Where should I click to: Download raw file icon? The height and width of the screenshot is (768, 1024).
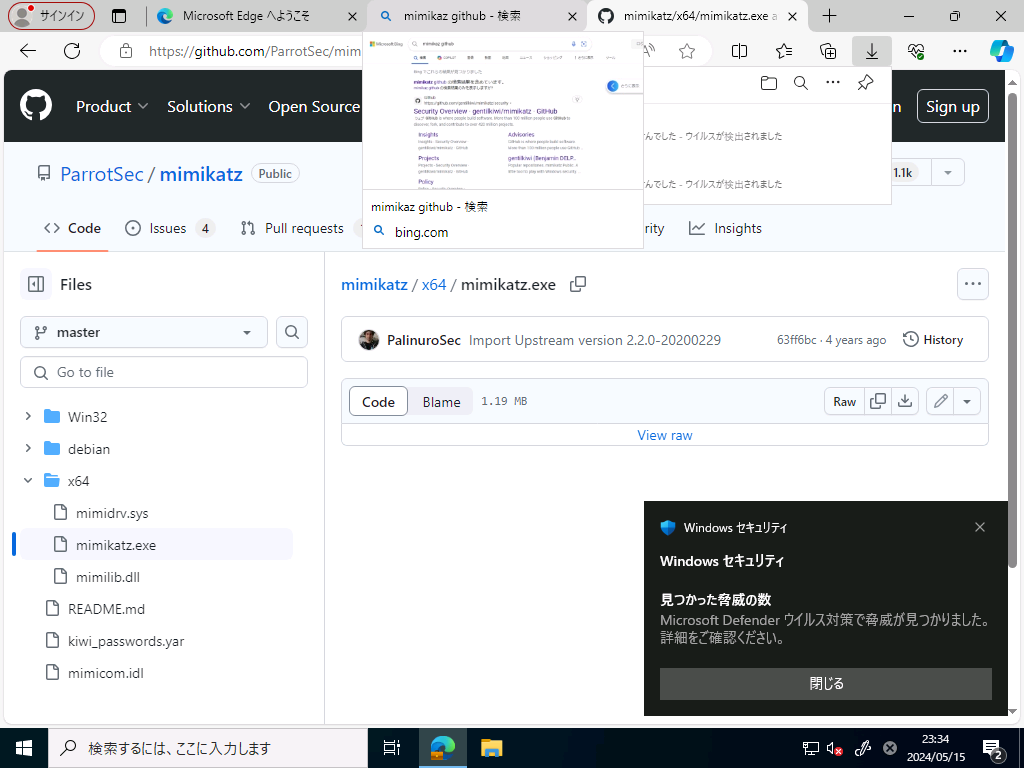(x=905, y=402)
